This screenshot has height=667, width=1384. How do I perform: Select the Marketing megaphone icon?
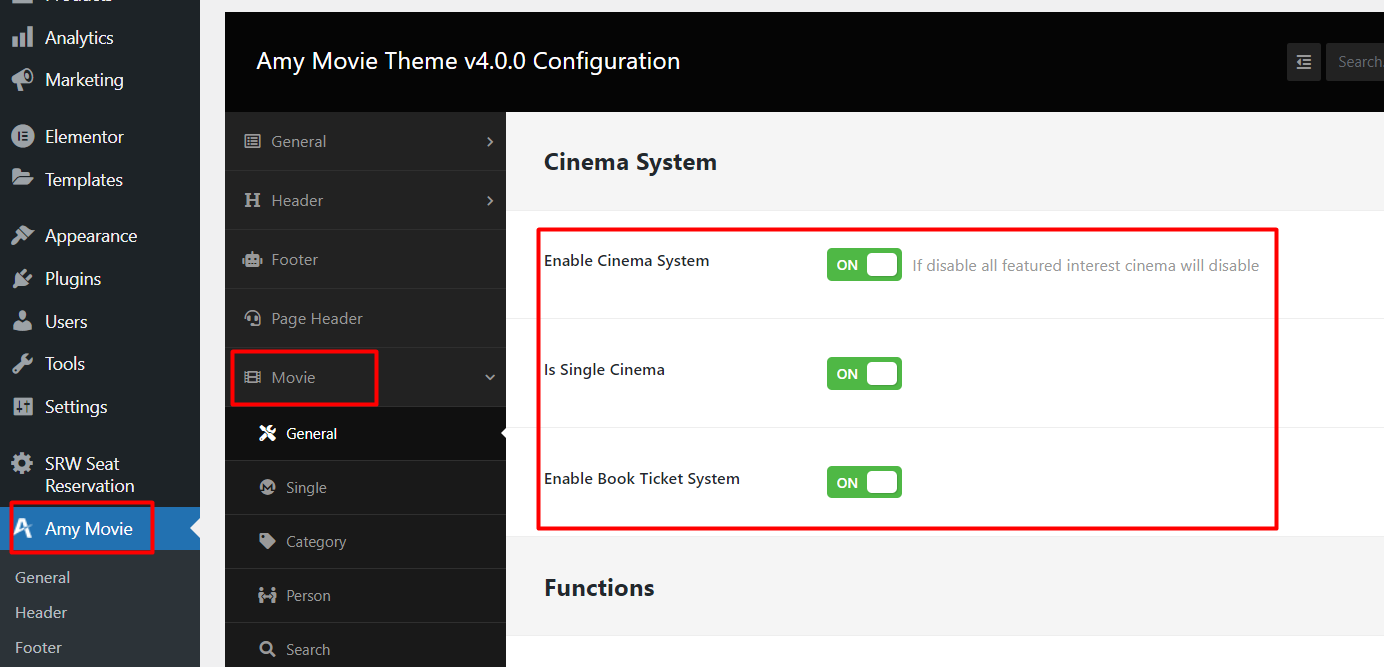21,79
